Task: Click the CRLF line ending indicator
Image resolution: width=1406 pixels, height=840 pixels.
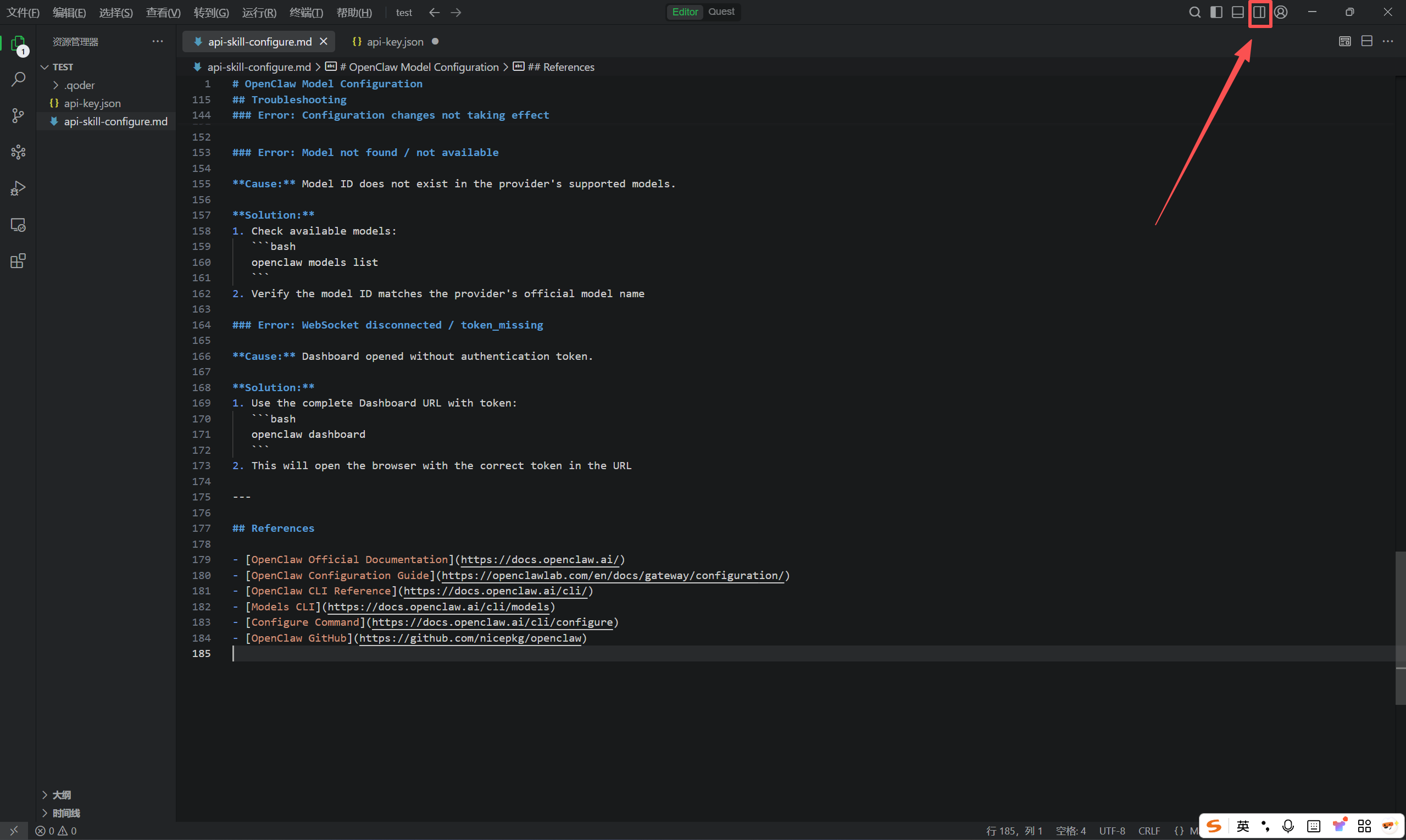Action: (1148, 830)
